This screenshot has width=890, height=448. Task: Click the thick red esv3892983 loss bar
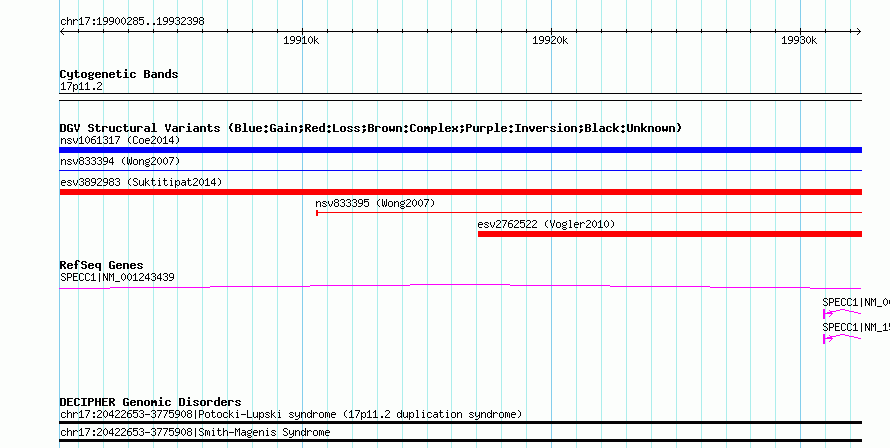click(x=460, y=192)
